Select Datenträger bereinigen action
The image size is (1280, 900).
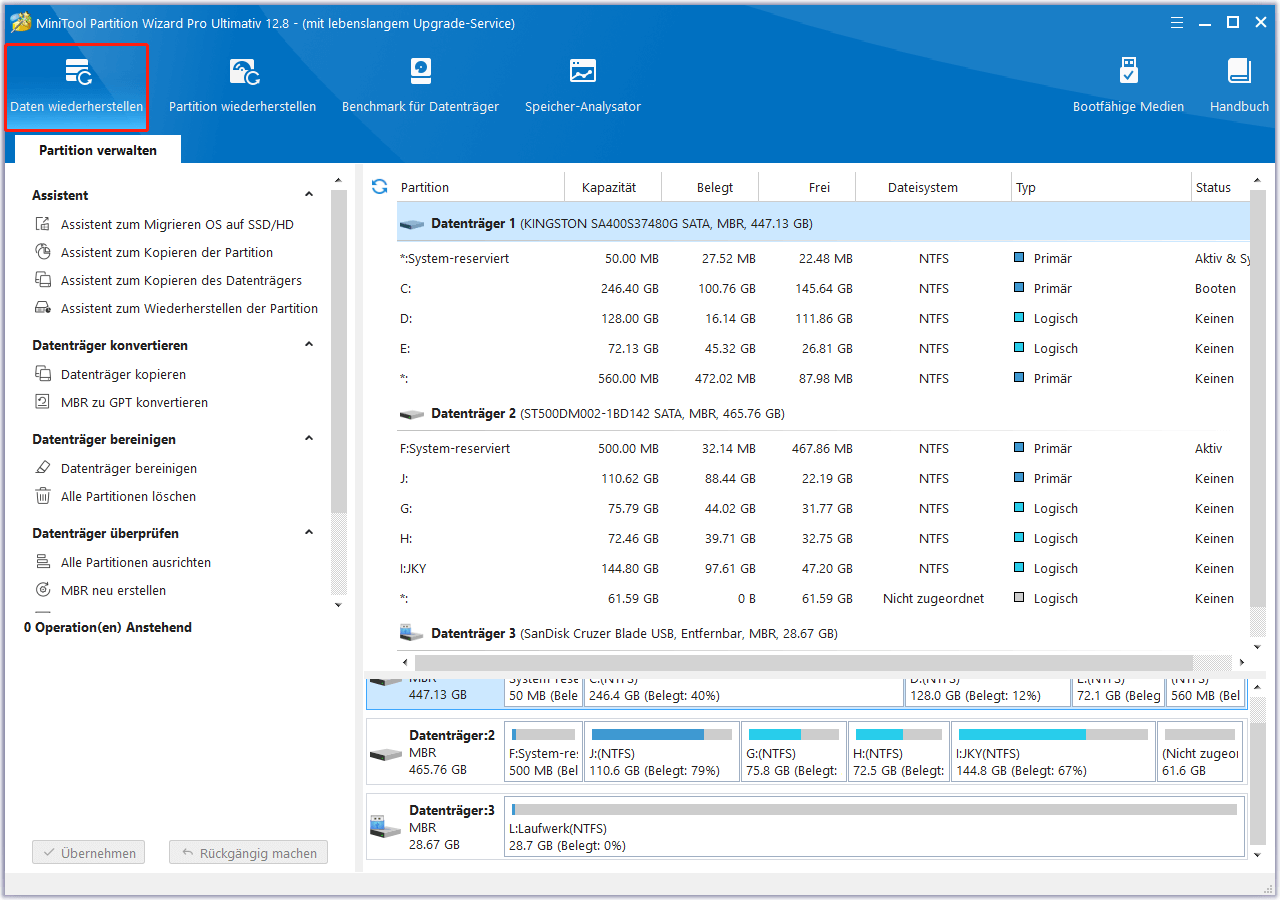point(116,469)
